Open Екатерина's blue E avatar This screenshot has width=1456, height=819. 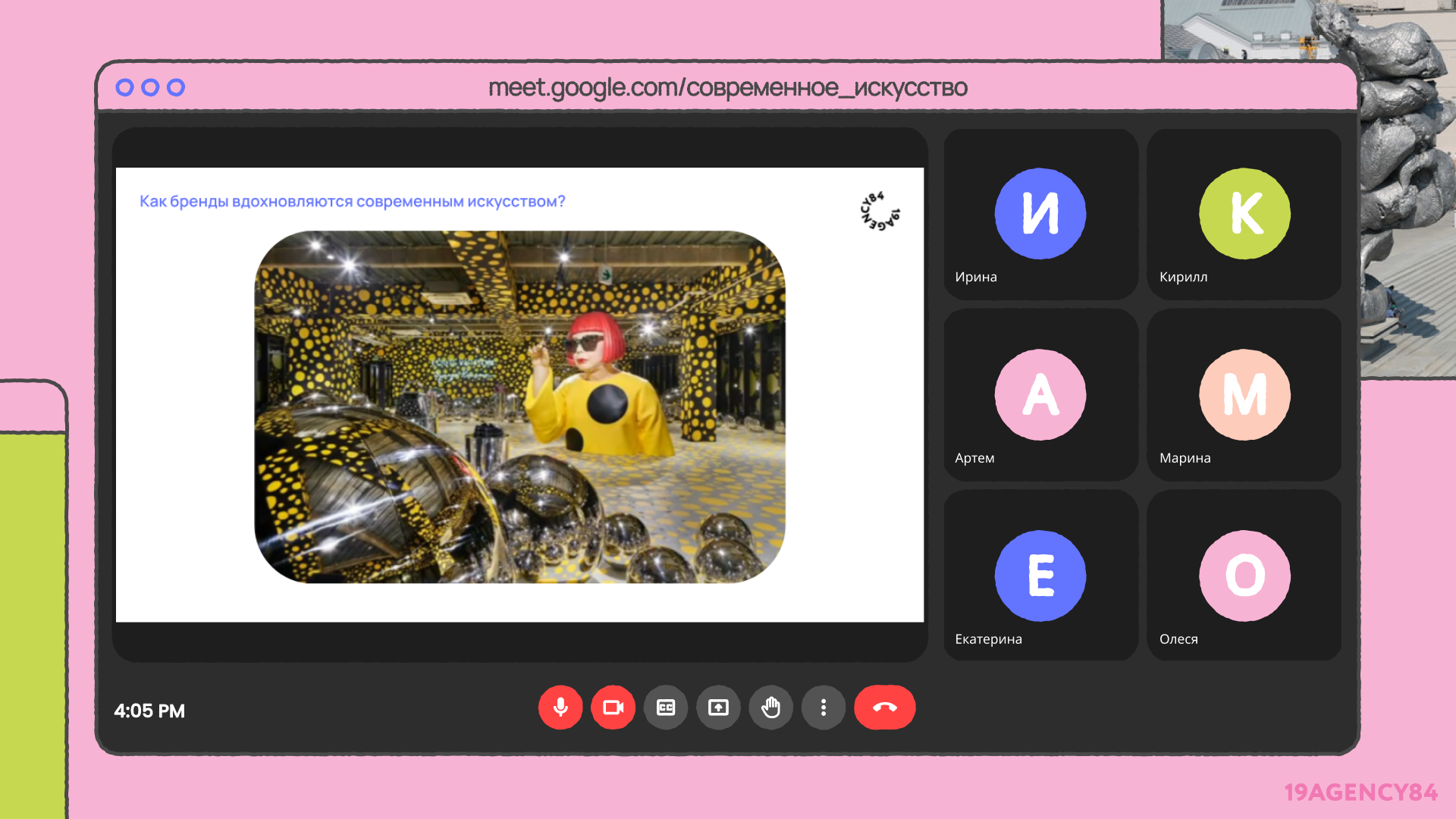click(x=1040, y=576)
